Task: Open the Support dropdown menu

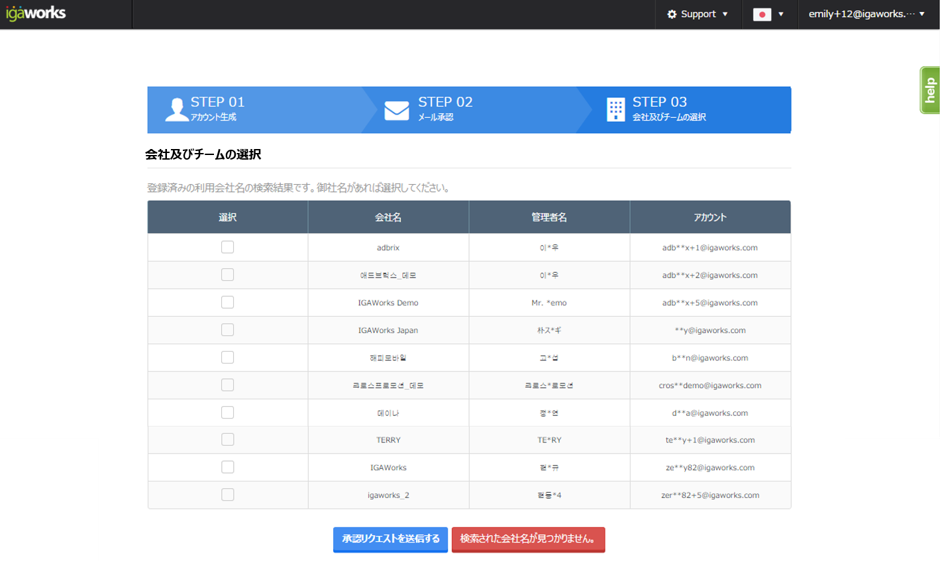Action: coord(697,14)
